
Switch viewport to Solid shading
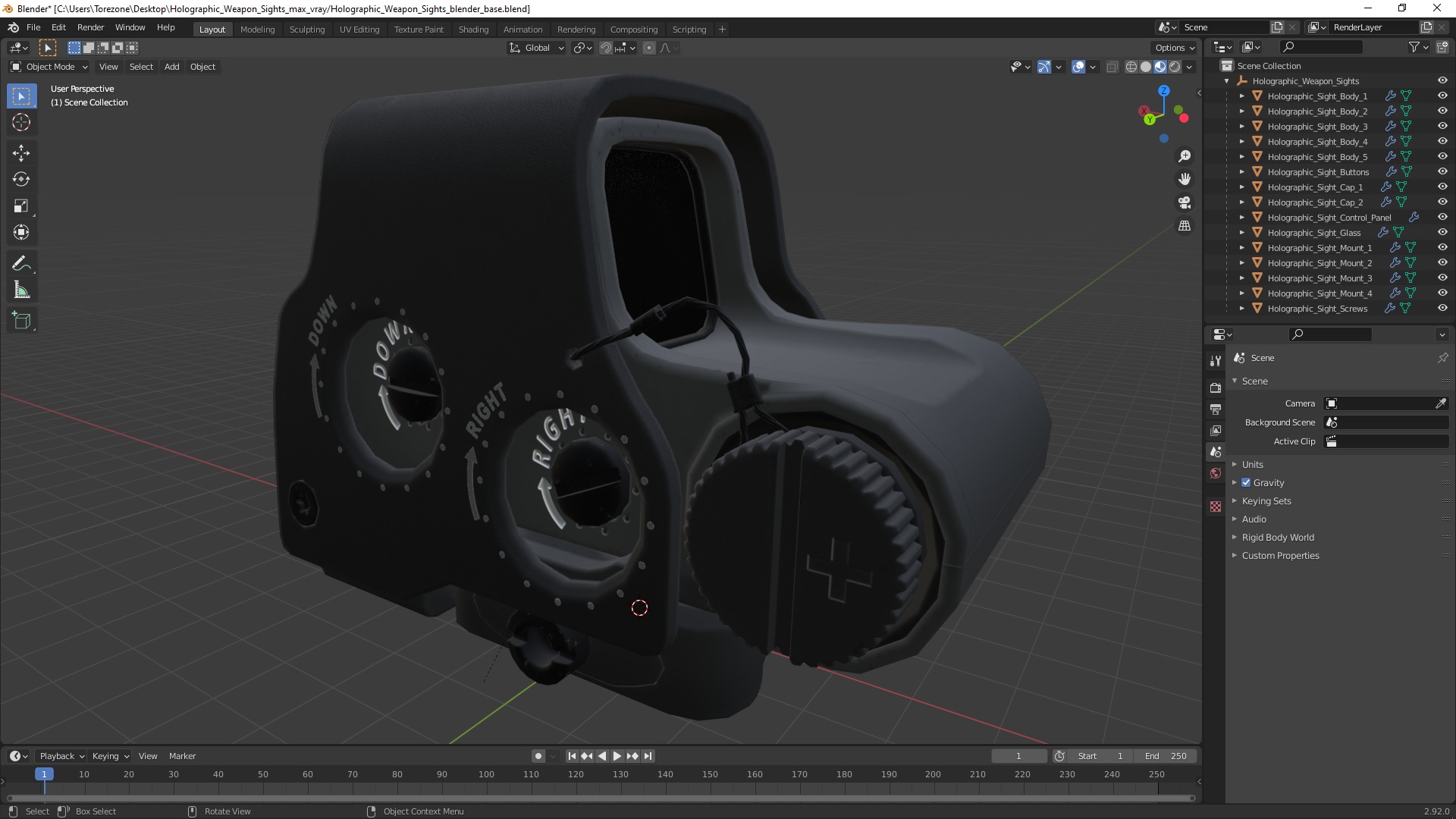click(1146, 67)
